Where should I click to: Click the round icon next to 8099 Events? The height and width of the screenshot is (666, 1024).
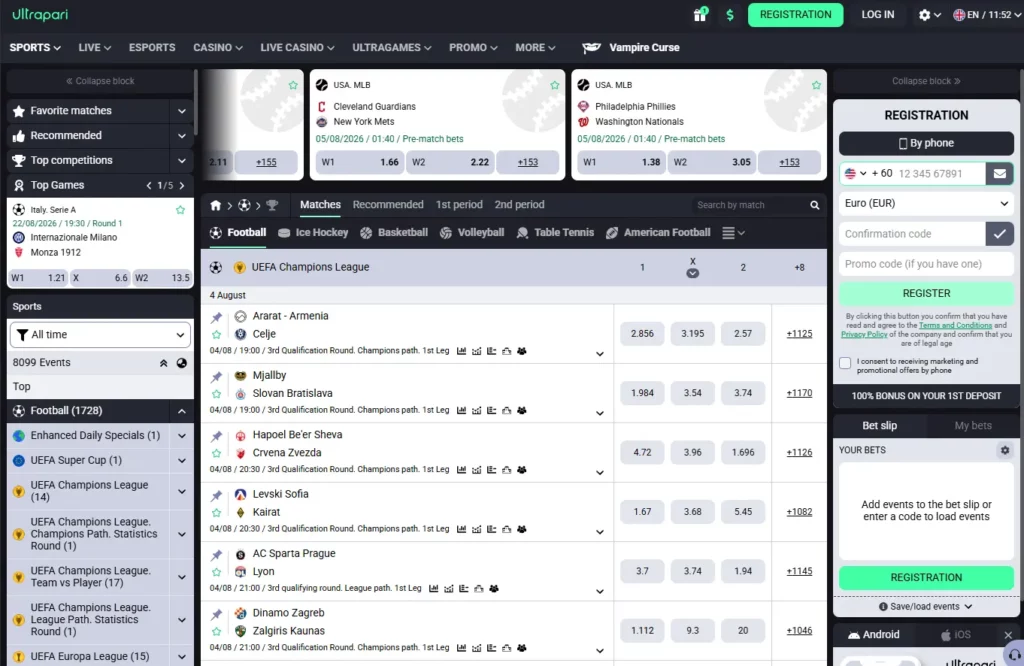pyautogui.click(x=182, y=363)
